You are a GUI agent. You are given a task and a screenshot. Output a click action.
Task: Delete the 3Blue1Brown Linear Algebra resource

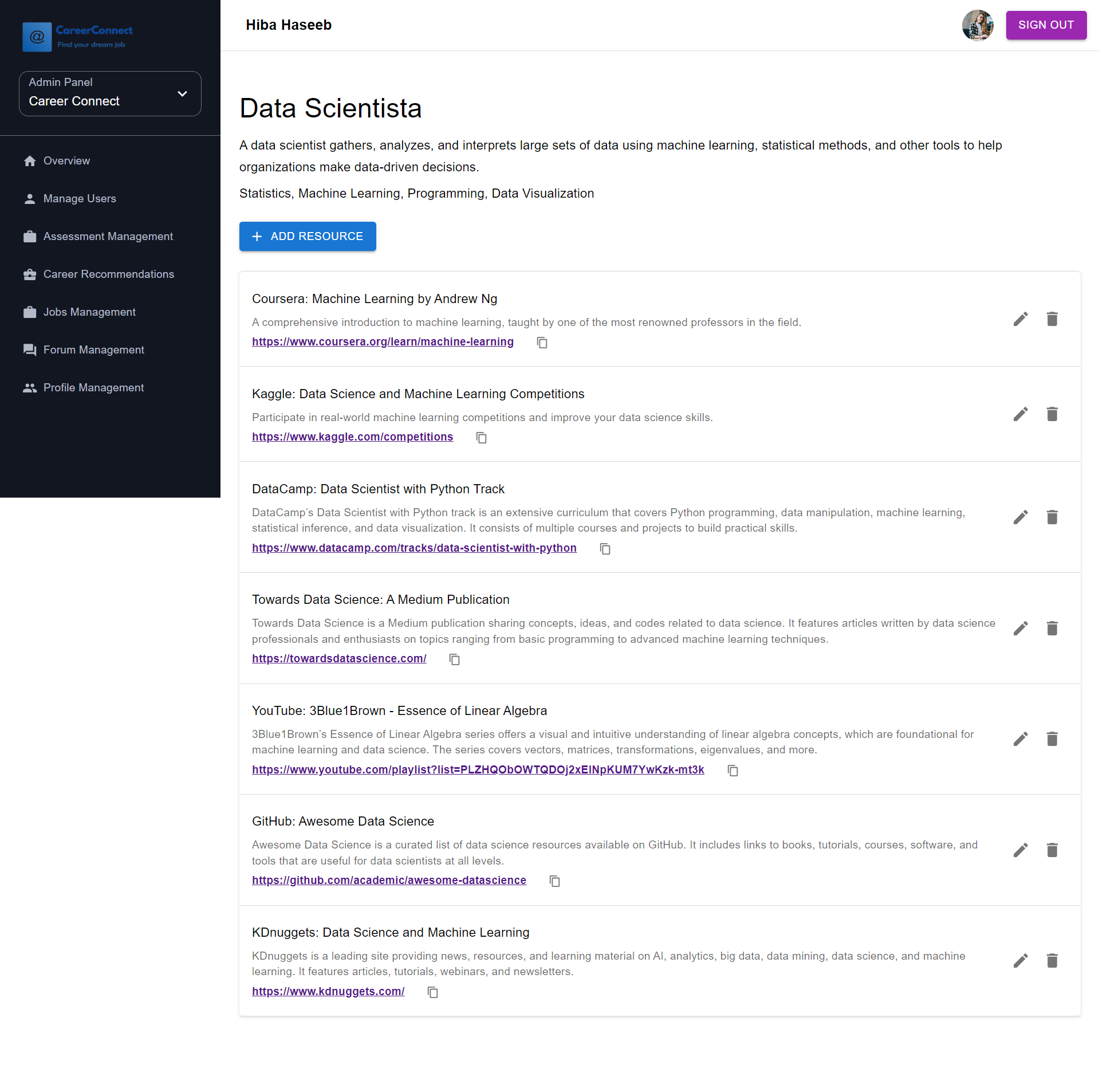(x=1052, y=739)
